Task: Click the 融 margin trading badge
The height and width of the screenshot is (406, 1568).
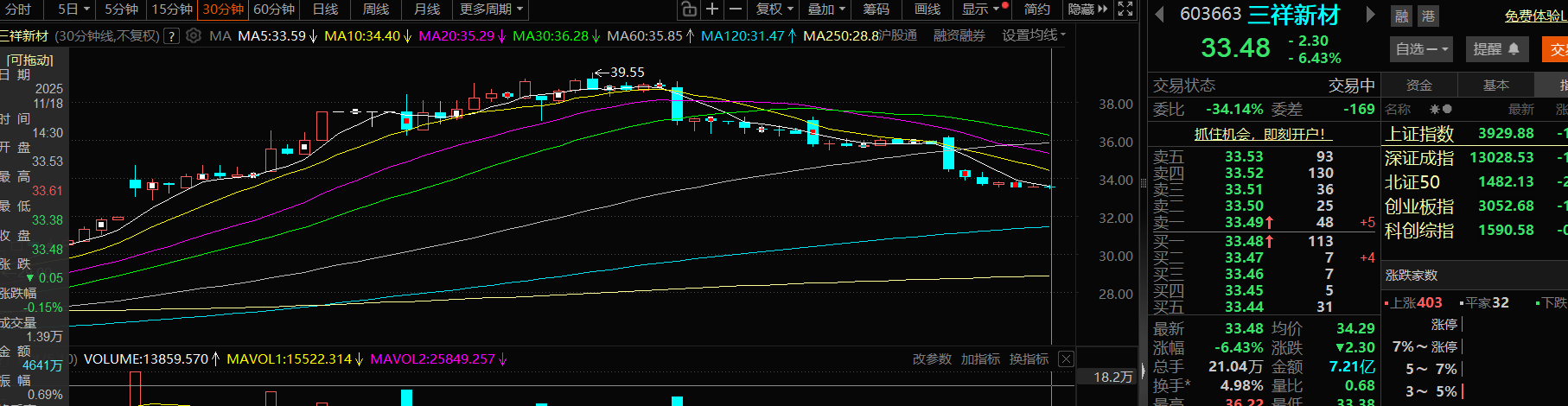Action: point(1402,16)
